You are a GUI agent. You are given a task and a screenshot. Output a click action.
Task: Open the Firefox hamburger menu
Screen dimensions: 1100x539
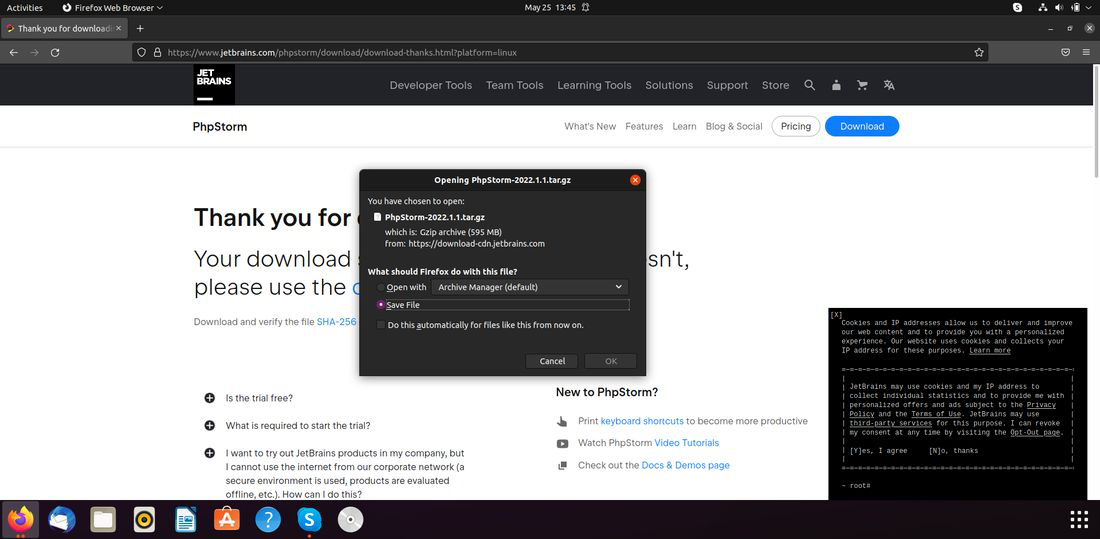pyautogui.click(x=1087, y=53)
